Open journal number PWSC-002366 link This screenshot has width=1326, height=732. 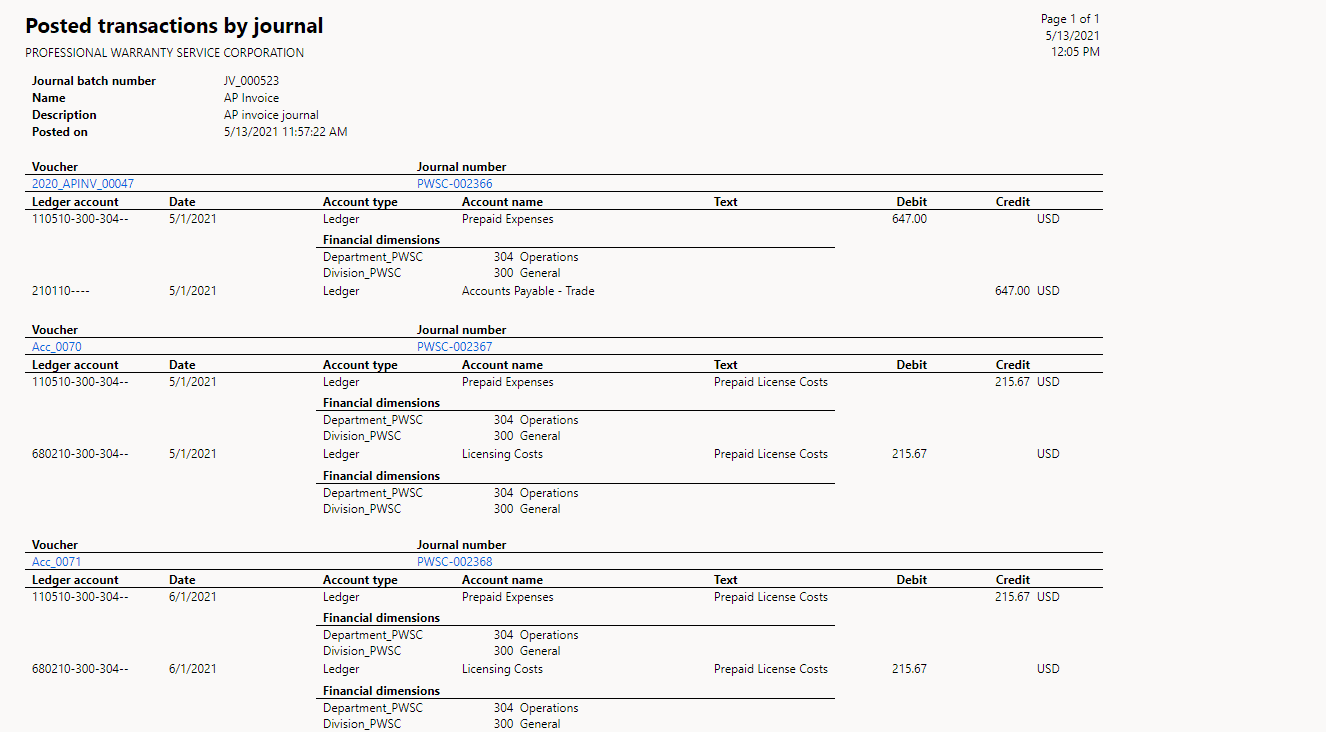454,184
